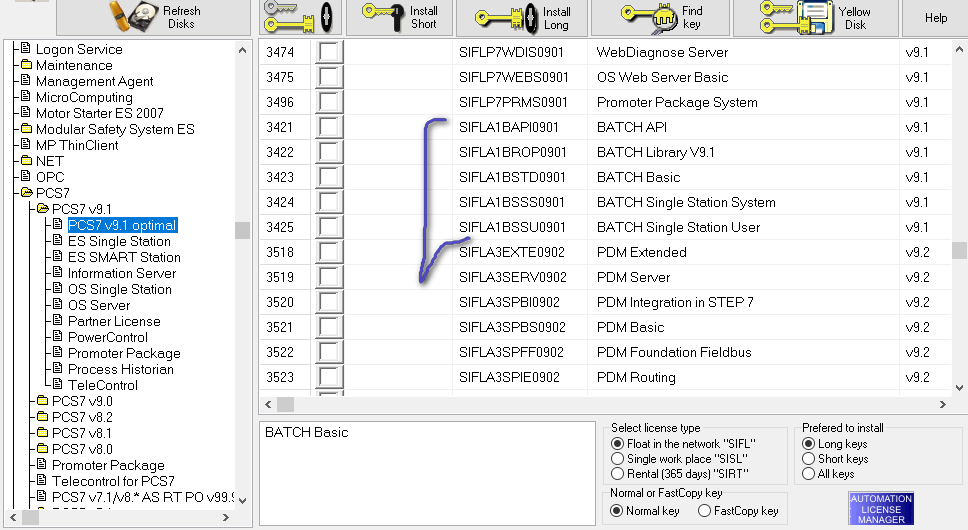This screenshot has height=530, width=968.
Task: Select Process Historian item
Action: (x=121, y=370)
